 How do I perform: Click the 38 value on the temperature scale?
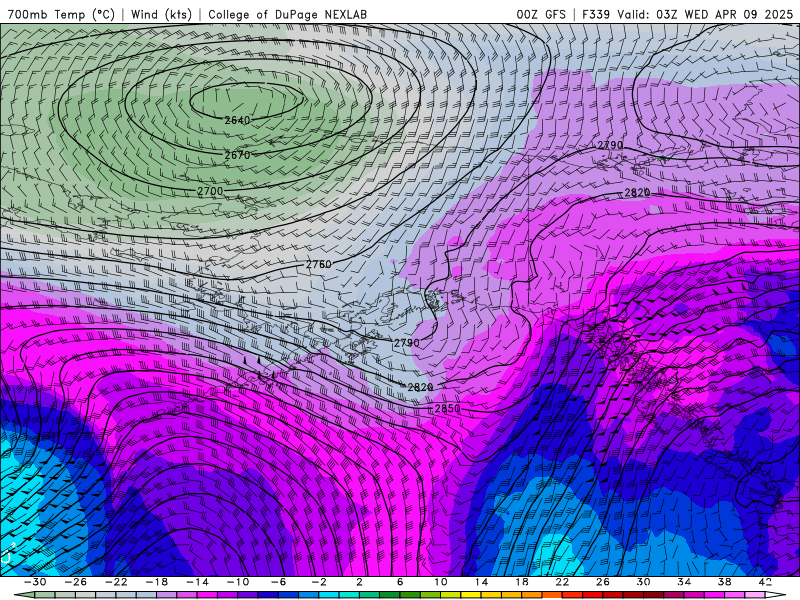click(724, 582)
